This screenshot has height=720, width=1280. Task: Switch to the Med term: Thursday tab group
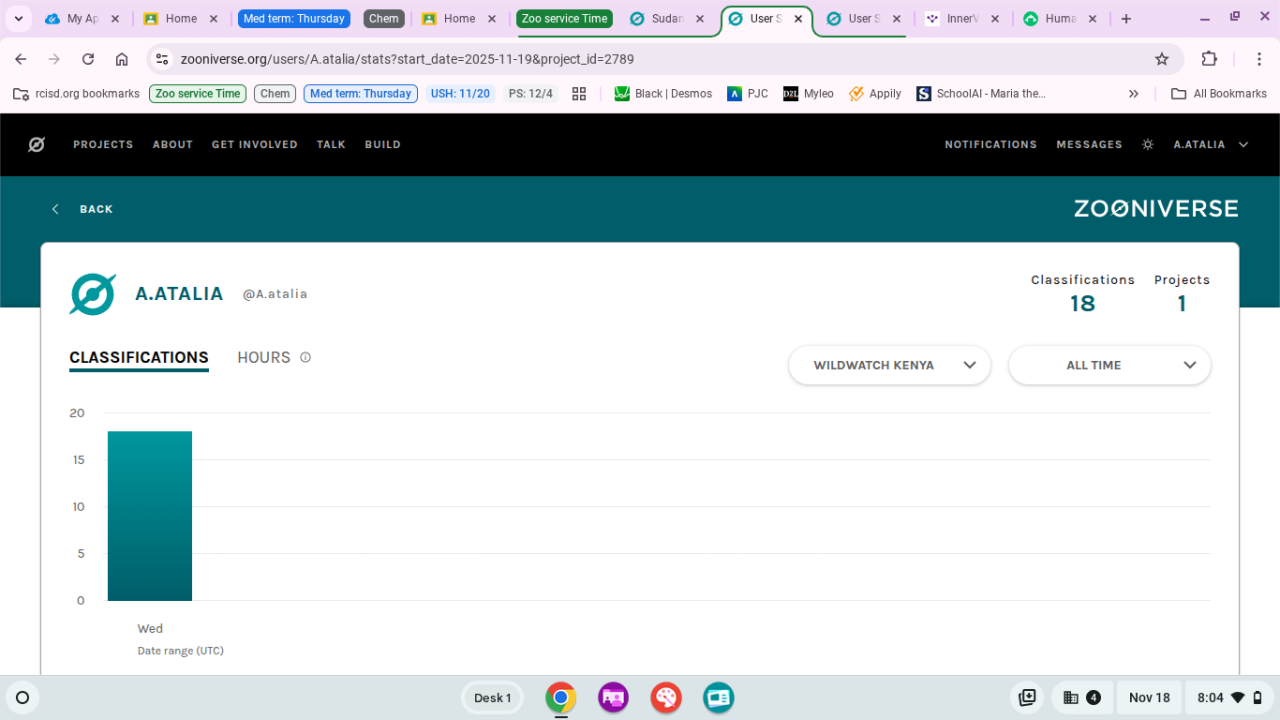[x=294, y=19]
